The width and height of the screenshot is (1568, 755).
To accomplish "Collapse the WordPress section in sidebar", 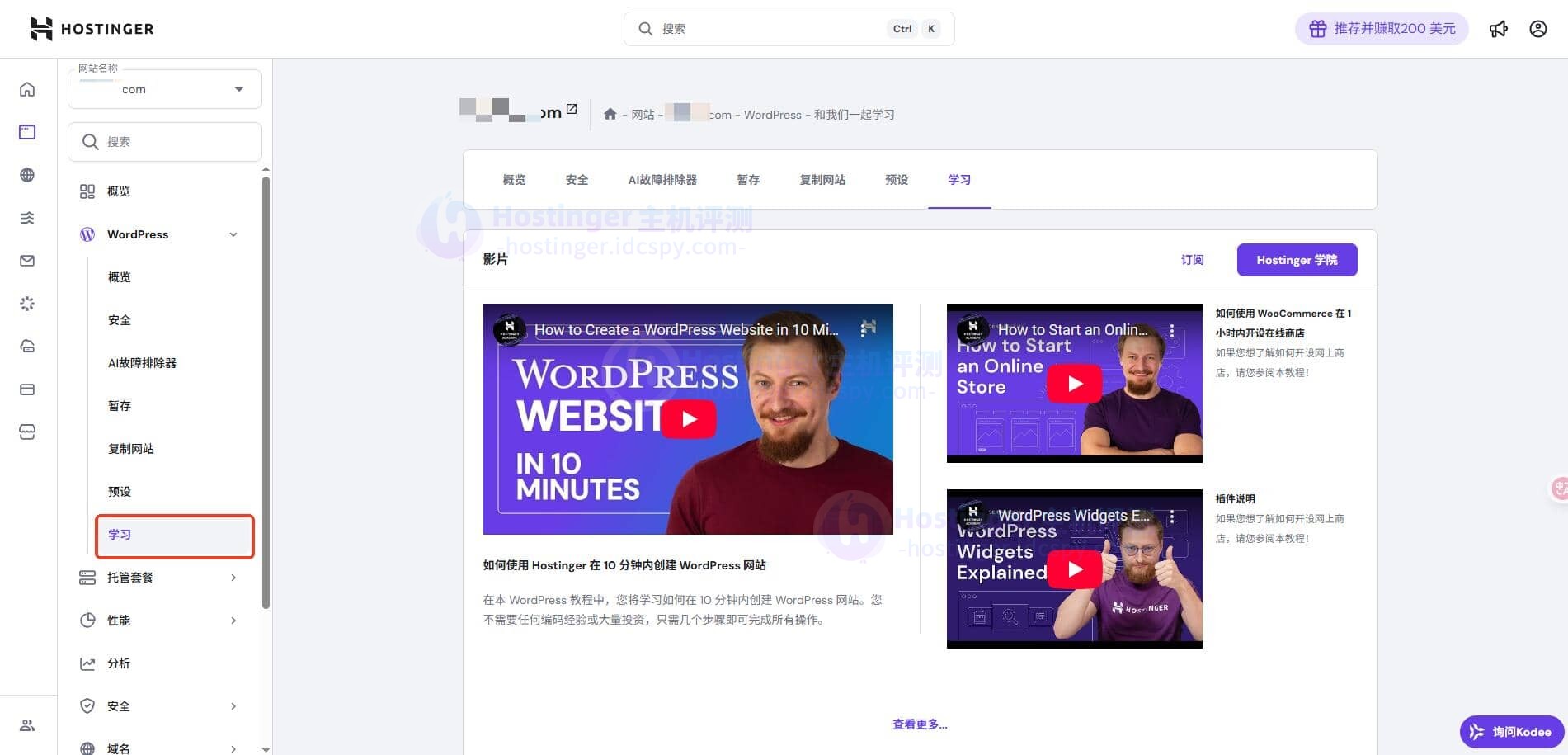I will 233,234.
